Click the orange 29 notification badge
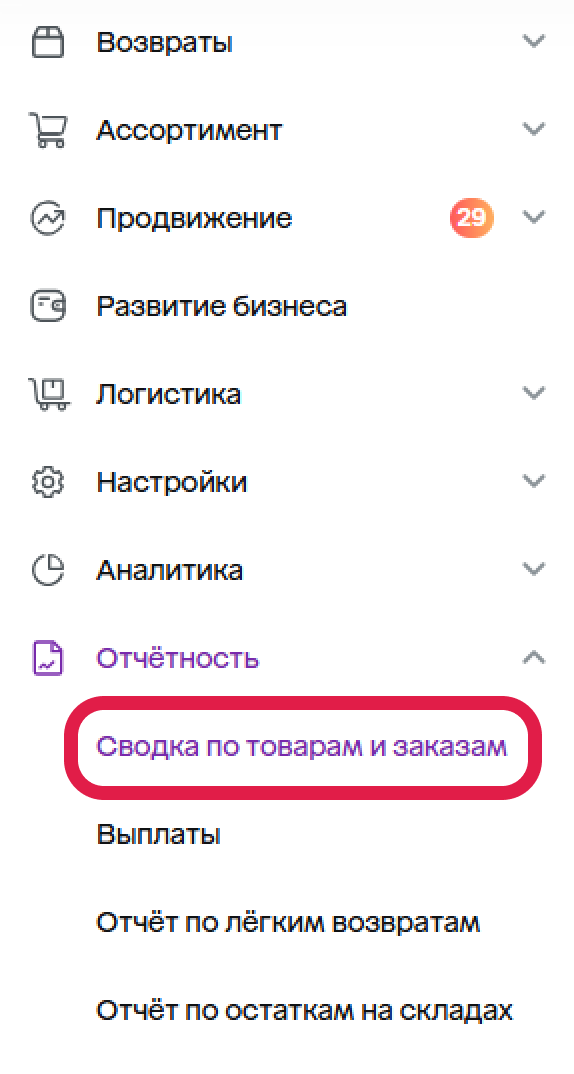This screenshot has height=1074, width=574. (x=472, y=218)
